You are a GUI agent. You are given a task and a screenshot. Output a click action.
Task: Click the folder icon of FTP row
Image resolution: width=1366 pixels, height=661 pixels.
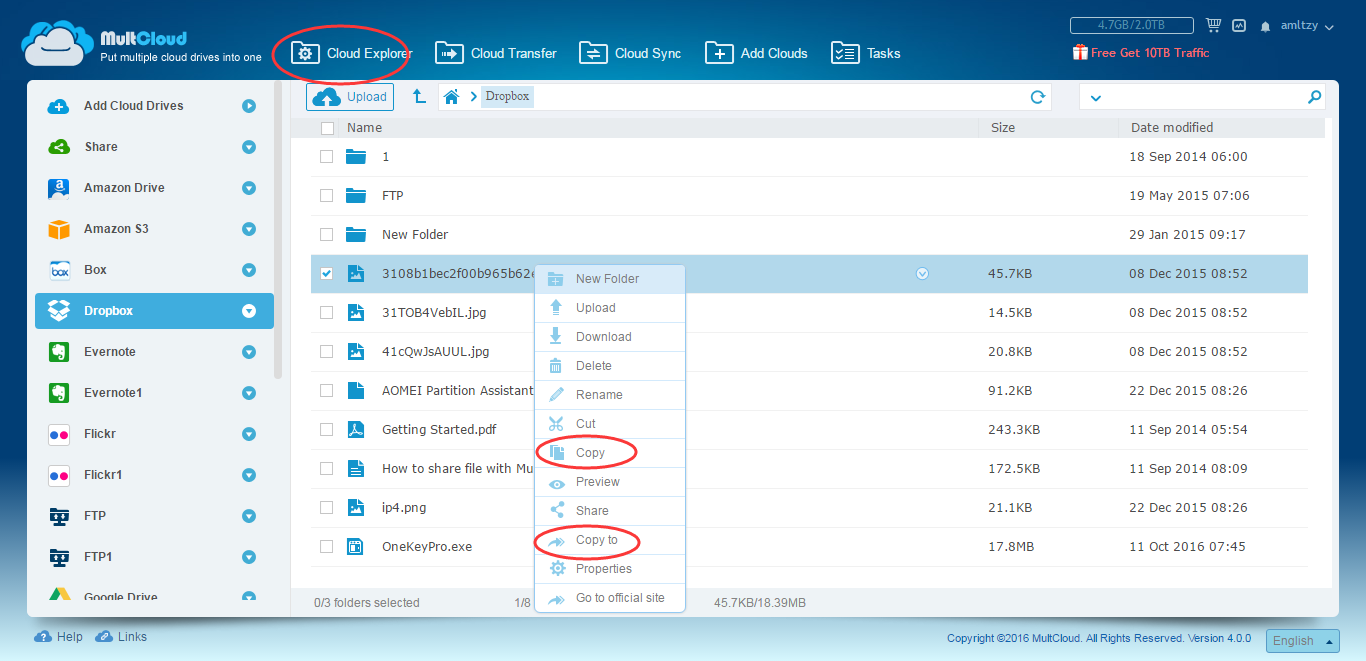coord(356,195)
